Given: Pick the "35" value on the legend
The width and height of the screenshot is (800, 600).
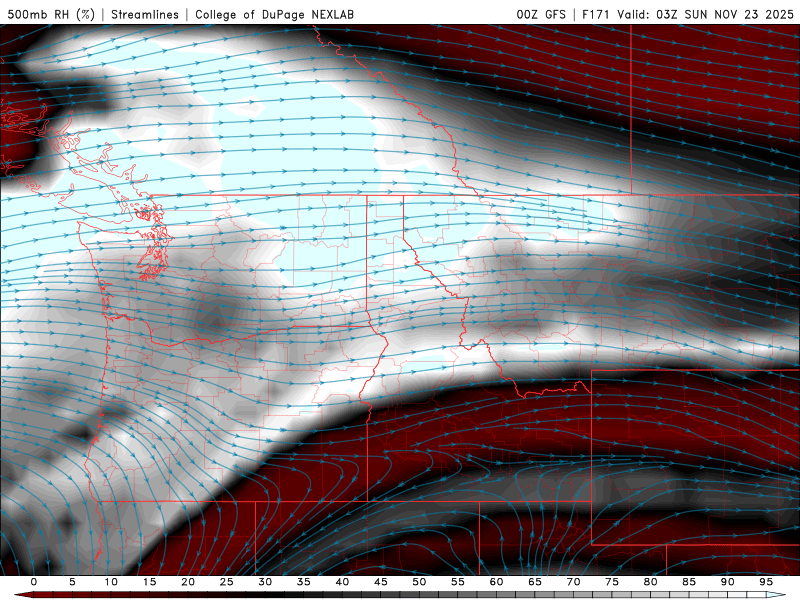Looking at the screenshot, I should pyautogui.click(x=304, y=582).
